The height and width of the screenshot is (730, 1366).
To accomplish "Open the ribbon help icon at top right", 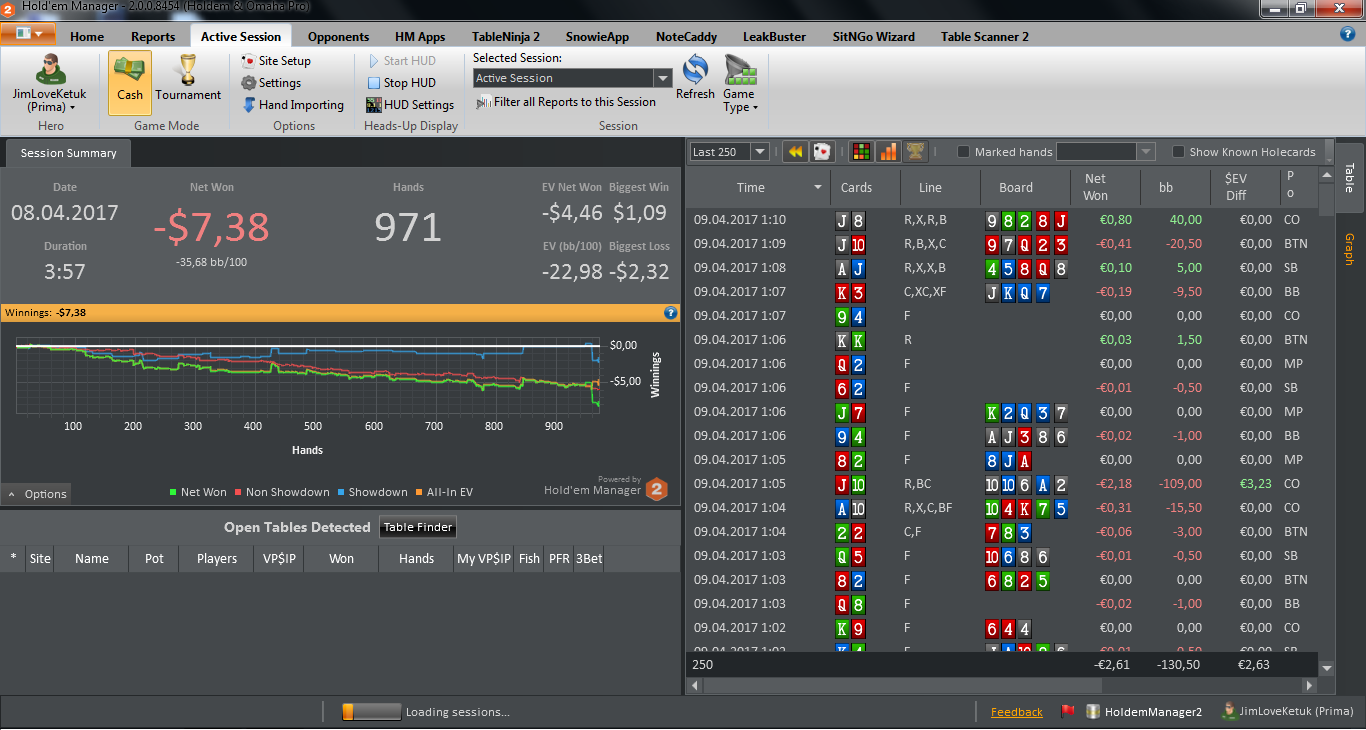I will click(x=1347, y=34).
